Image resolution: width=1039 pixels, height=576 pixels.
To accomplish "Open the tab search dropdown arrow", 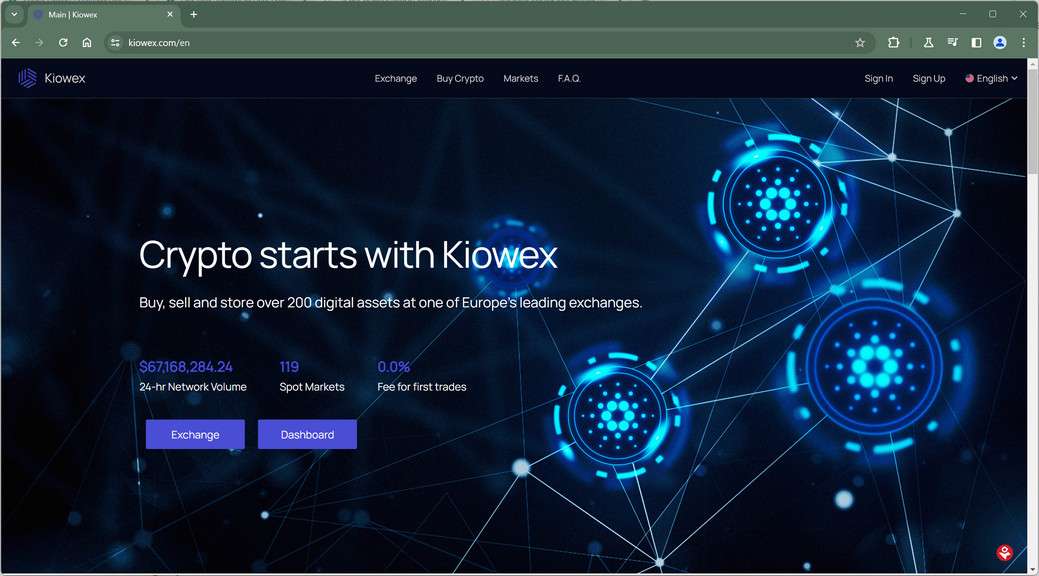I will point(14,14).
